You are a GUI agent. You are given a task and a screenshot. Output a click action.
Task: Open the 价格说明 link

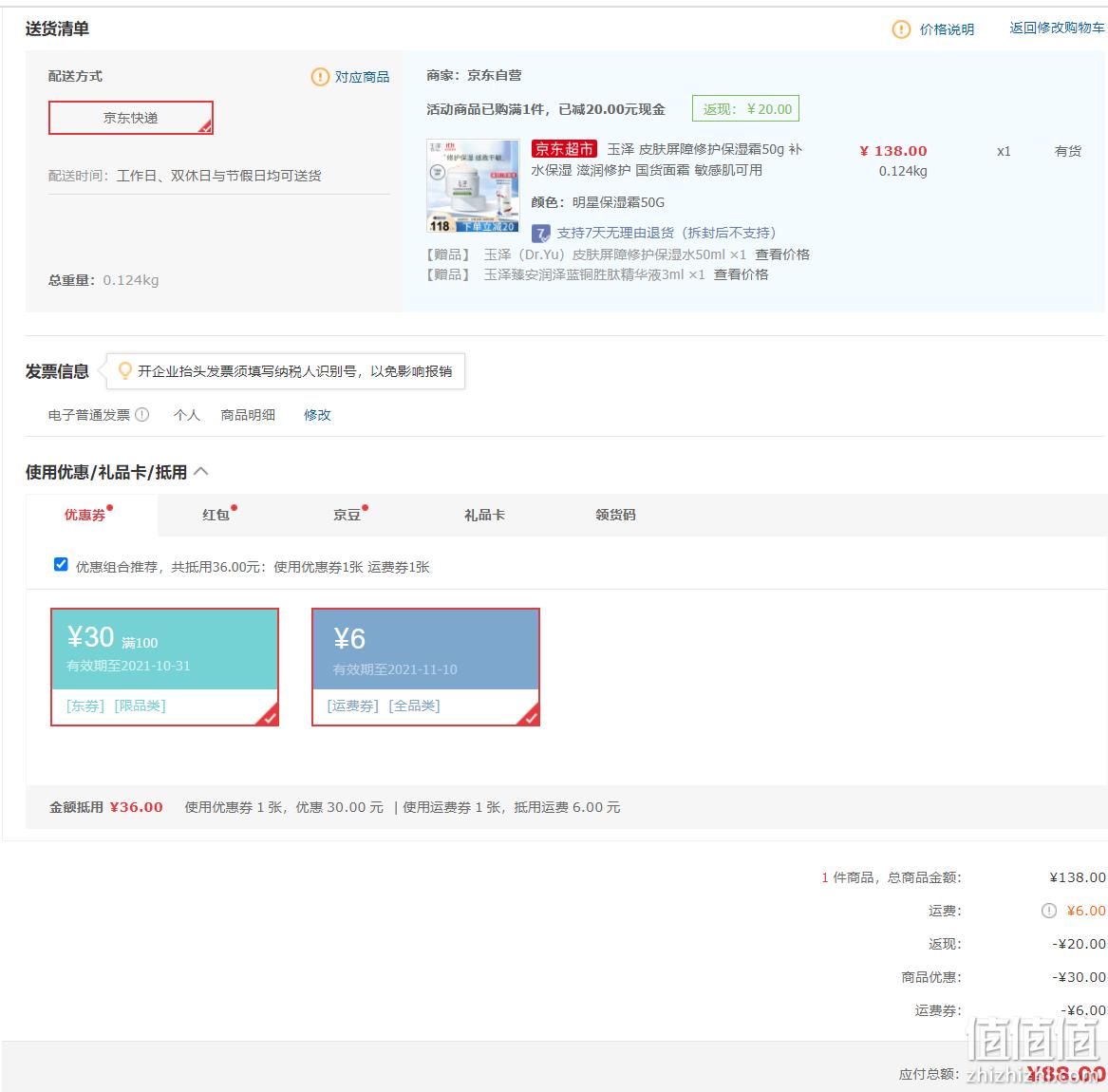point(947,29)
